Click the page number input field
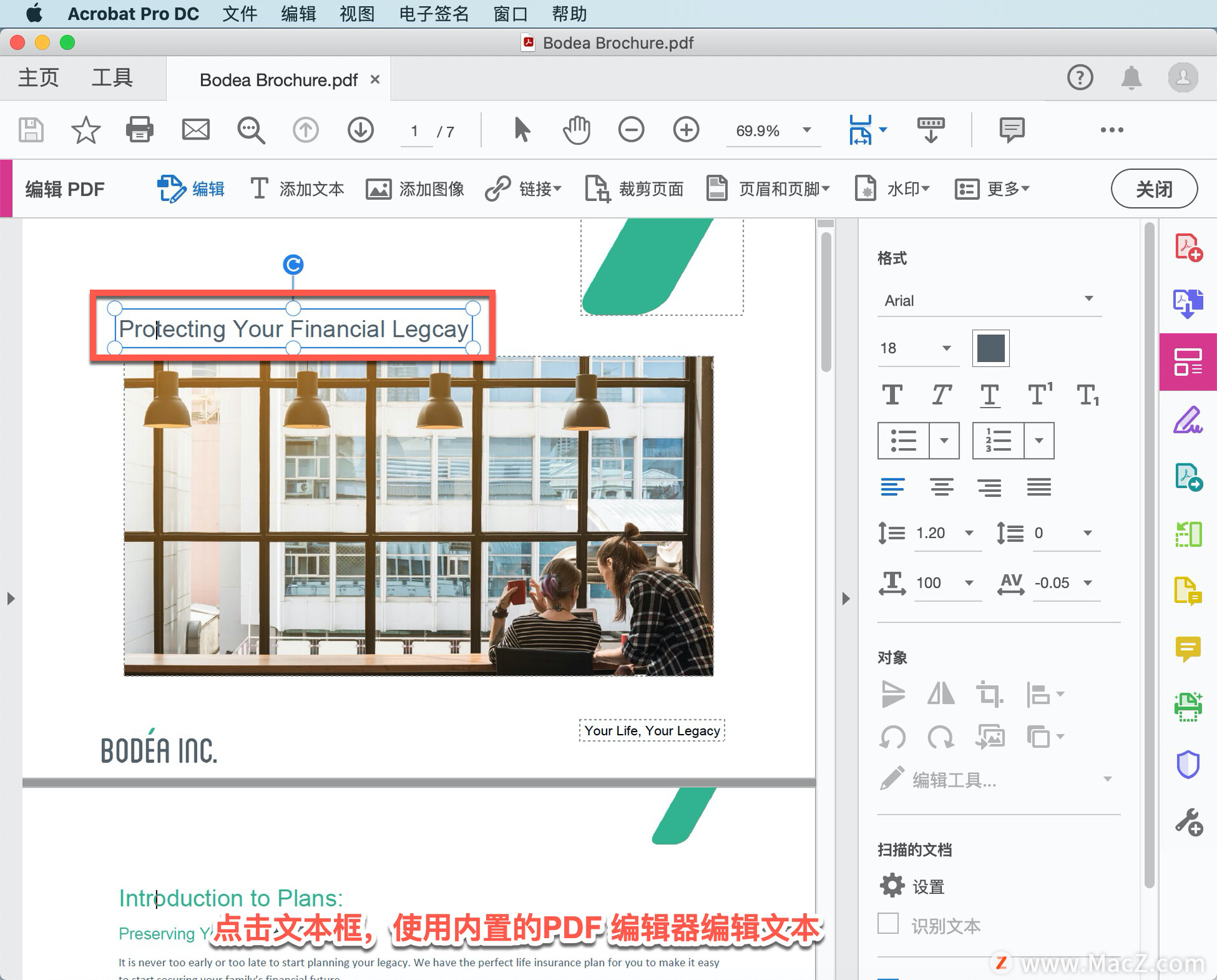1217x980 pixels. pos(415,131)
